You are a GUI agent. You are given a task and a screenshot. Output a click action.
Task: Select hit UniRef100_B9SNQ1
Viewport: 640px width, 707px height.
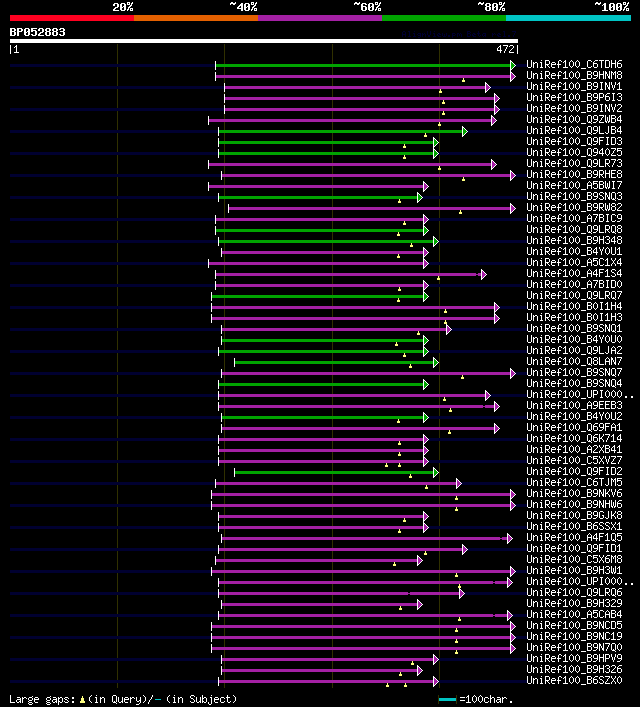[x=574, y=328]
